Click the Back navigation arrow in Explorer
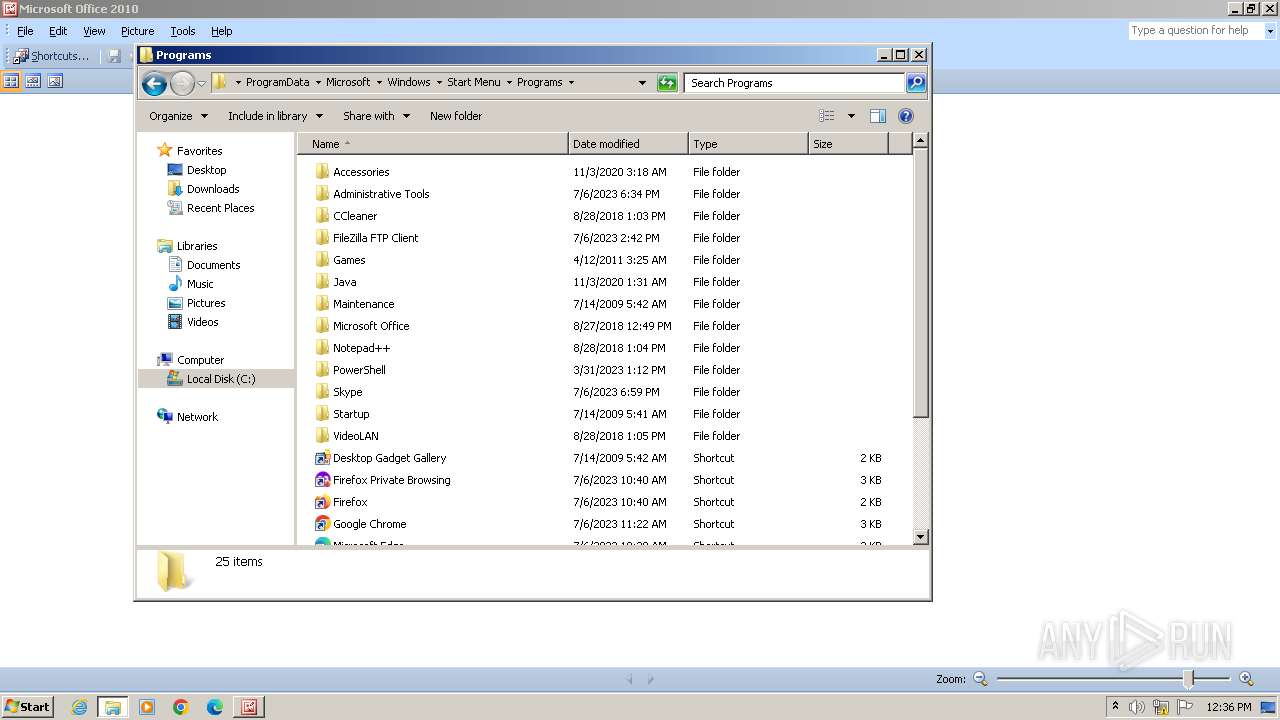The image size is (1280, 720). 154,84
